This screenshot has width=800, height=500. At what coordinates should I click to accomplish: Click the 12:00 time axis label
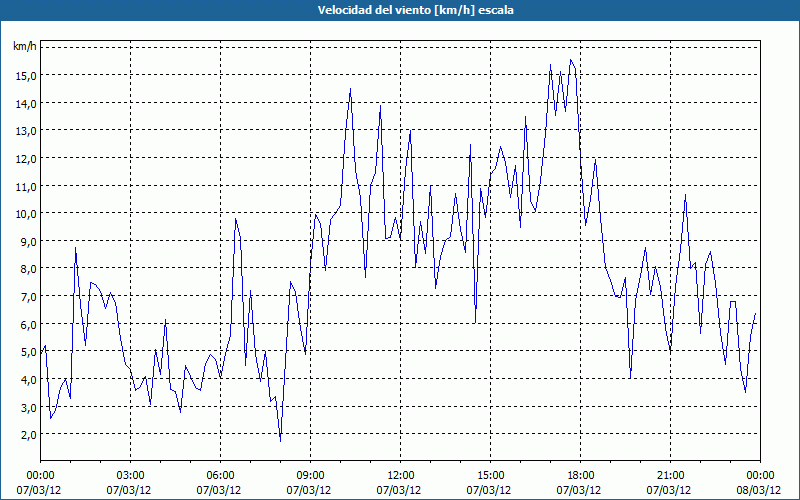click(400, 476)
